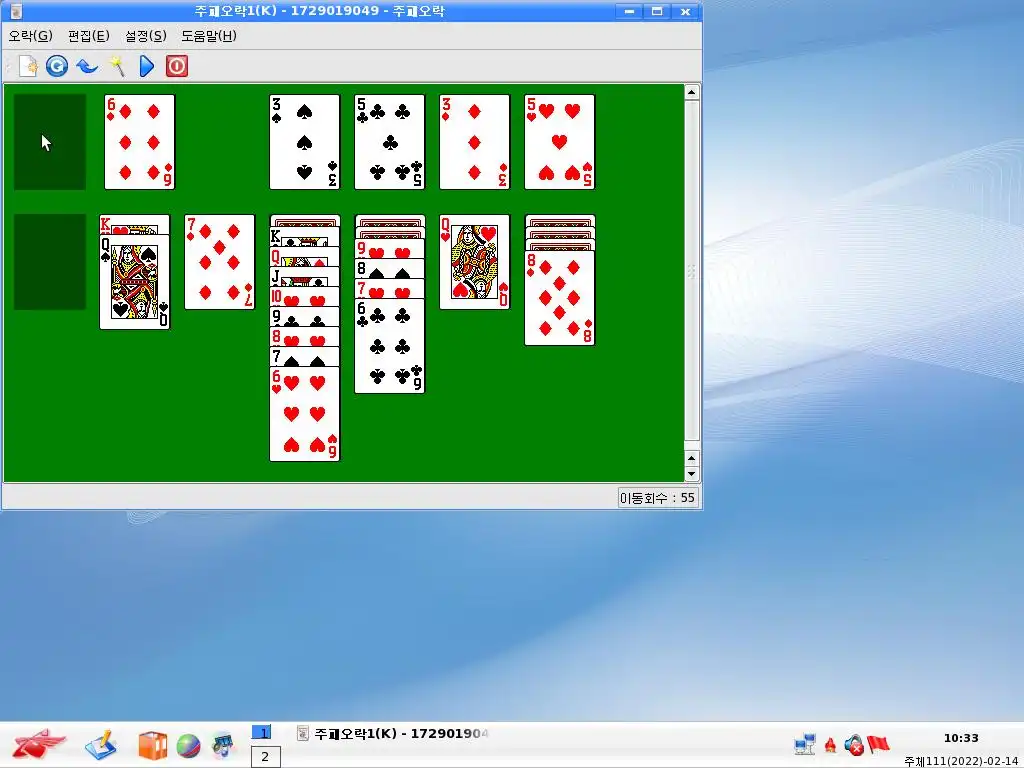Click the magic wand hint icon
Viewport: 1024px width, 768px height.
click(117, 66)
